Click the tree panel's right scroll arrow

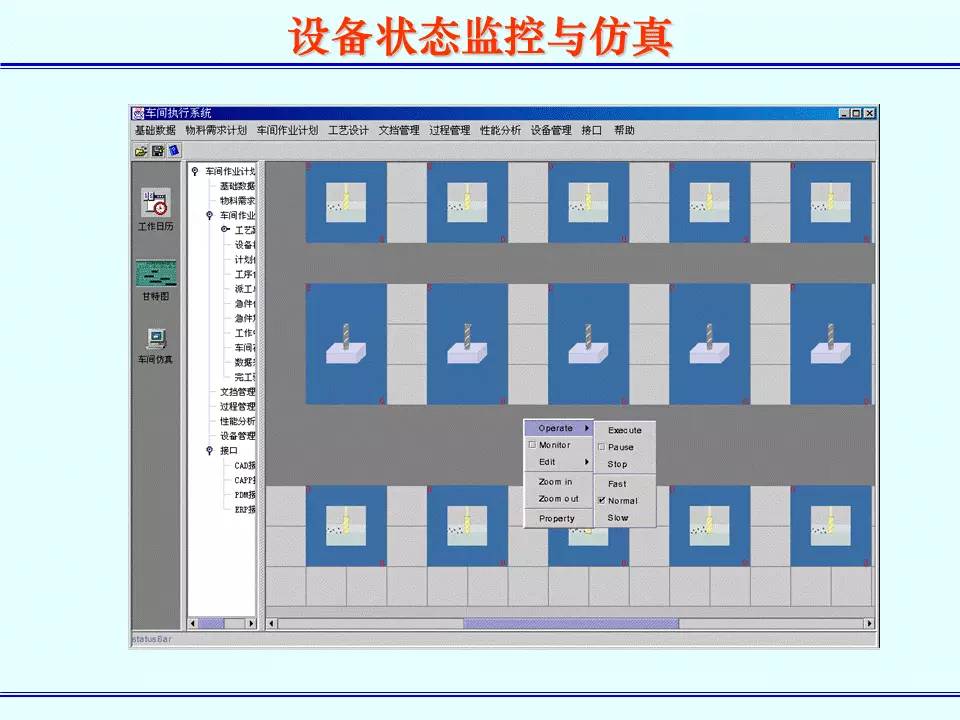(x=250, y=624)
